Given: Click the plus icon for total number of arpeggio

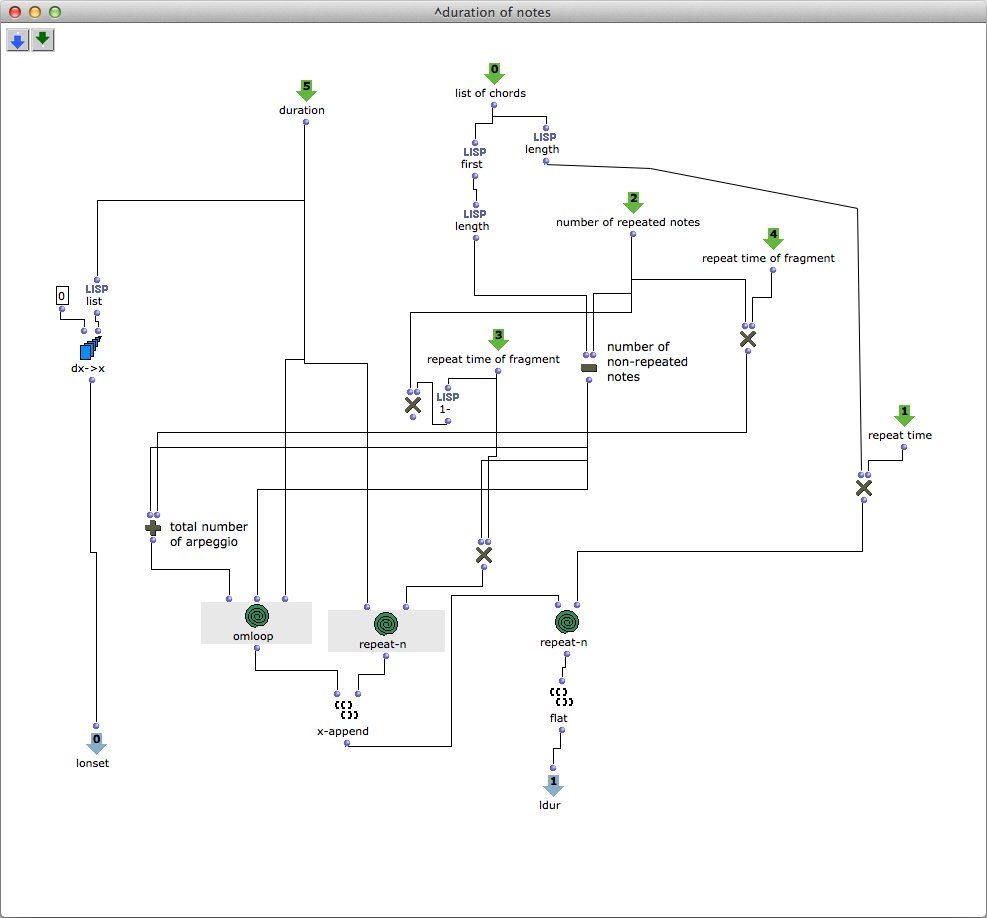Looking at the screenshot, I should coord(153,527).
